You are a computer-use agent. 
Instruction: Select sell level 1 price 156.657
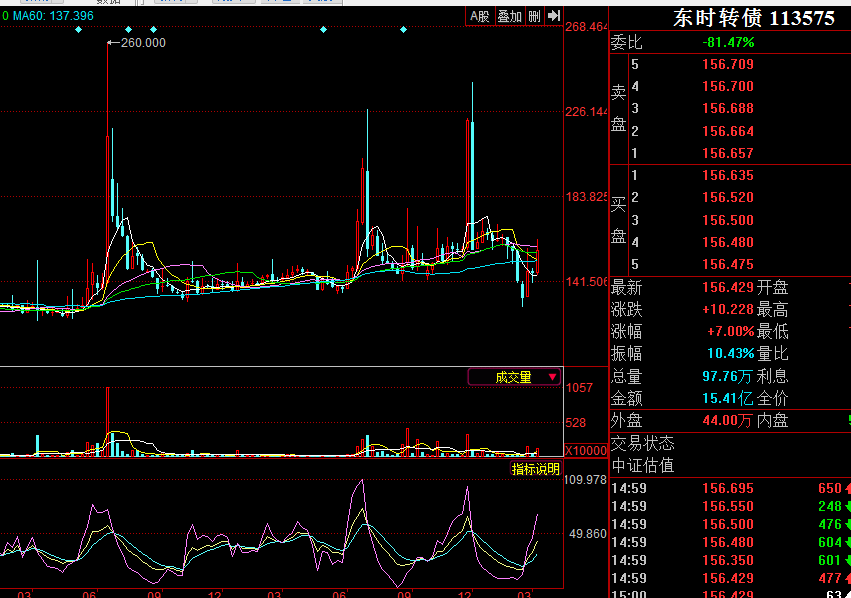click(x=728, y=153)
